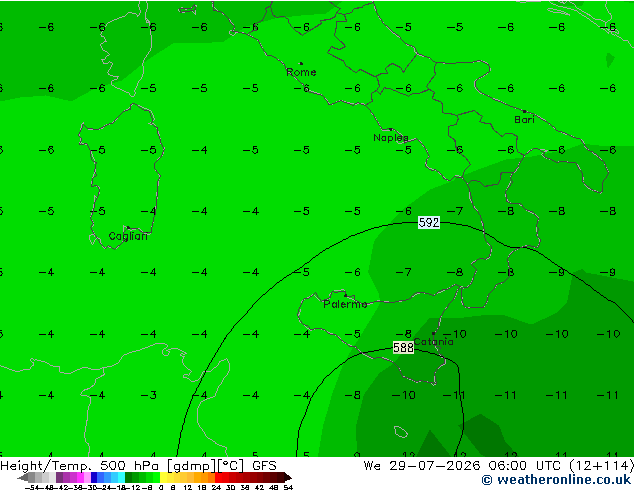Click the only -3 temperature value on the map

tap(149, 395)
